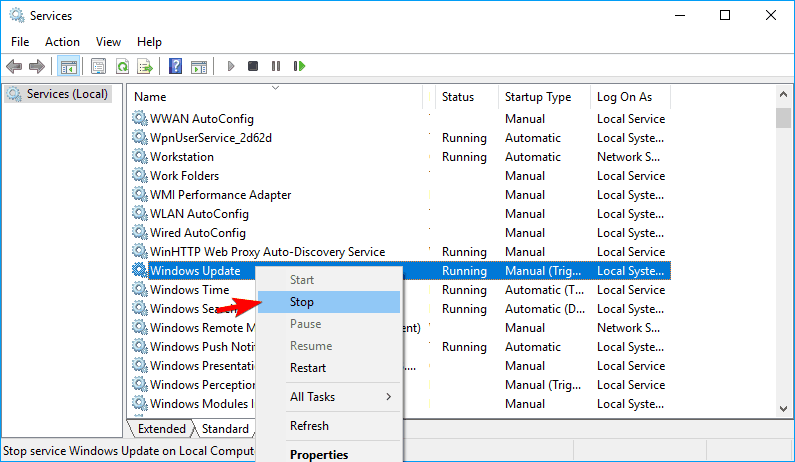Image resolution: width=795 pixels, height=462 pixels.
Task: Sort by the Startup Type column header
Action: click(x=538, y=97)
